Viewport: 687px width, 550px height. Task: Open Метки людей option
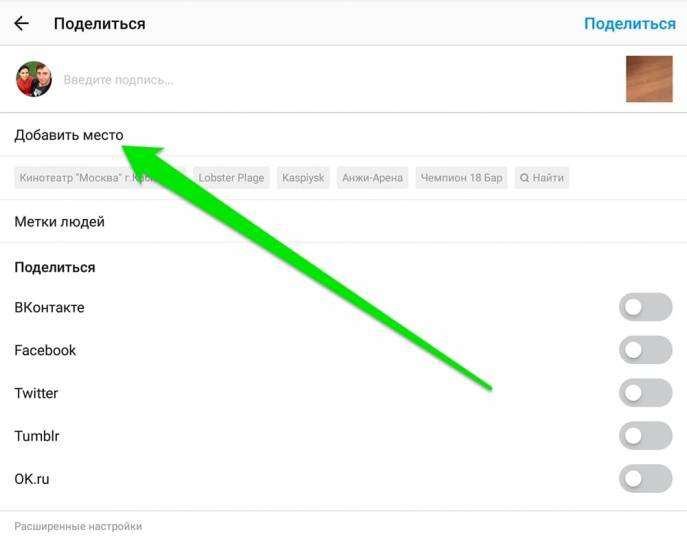tap(60, 222)
